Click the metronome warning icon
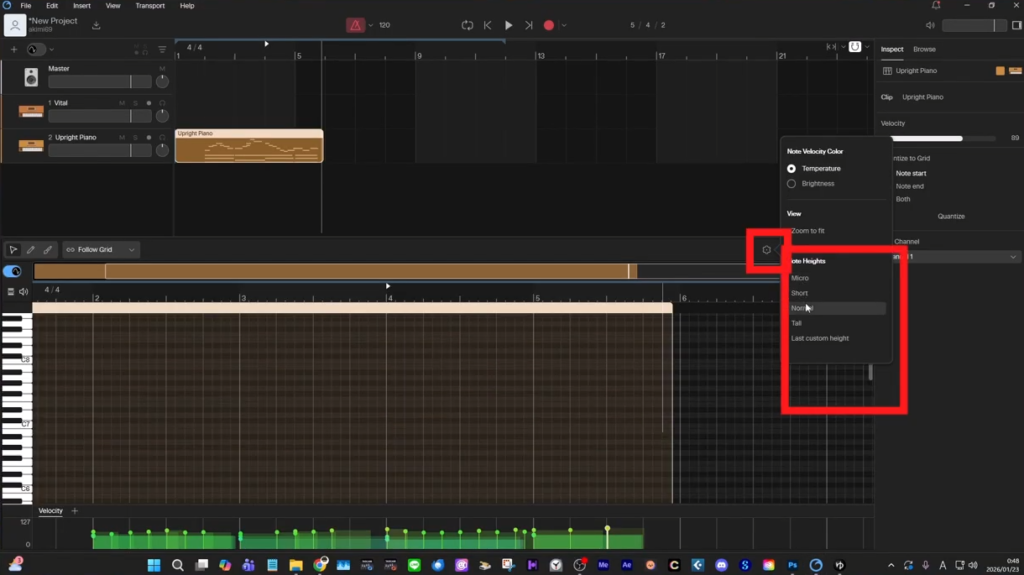 pos(355,25)
